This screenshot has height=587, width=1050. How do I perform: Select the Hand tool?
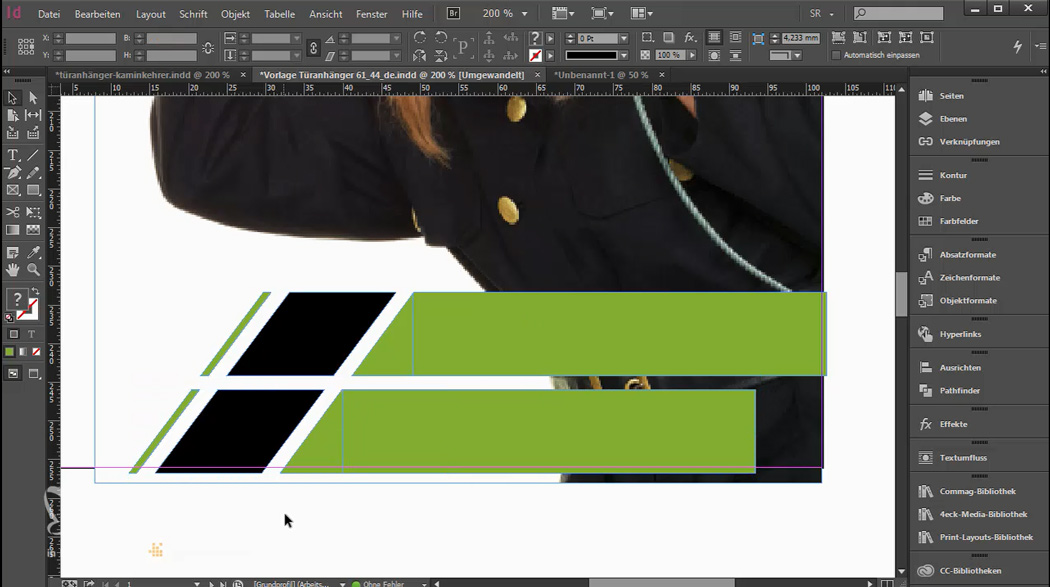point(12,270)
